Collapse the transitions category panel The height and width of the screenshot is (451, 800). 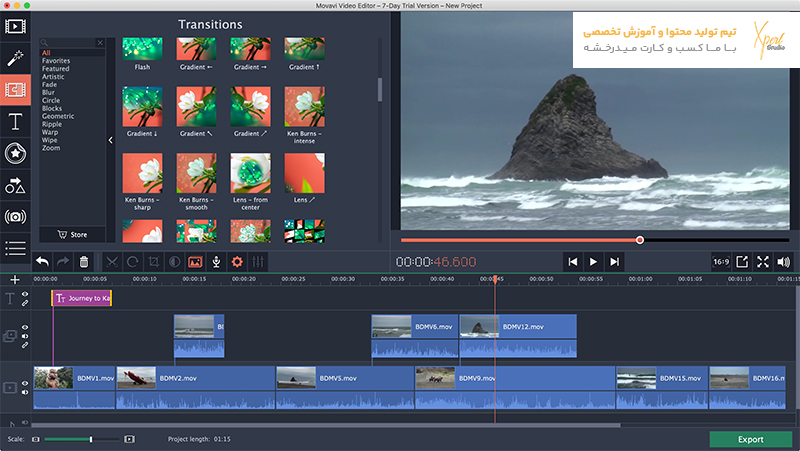point(111,140)
